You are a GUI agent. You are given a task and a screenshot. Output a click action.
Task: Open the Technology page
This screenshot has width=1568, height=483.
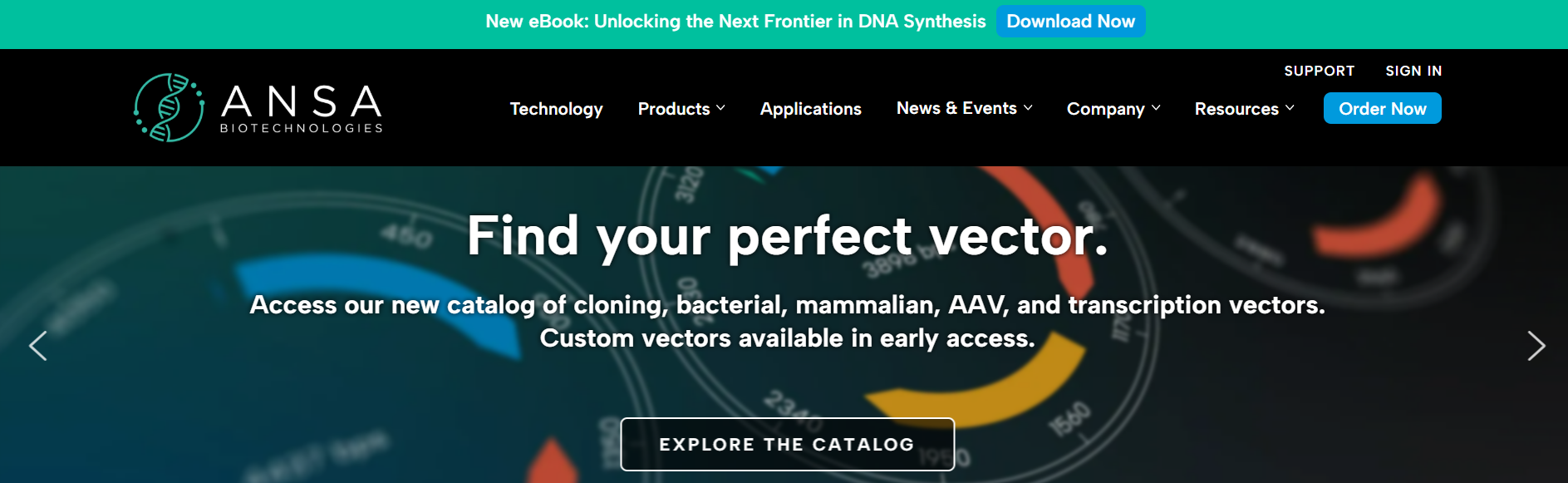click(556, 109)
